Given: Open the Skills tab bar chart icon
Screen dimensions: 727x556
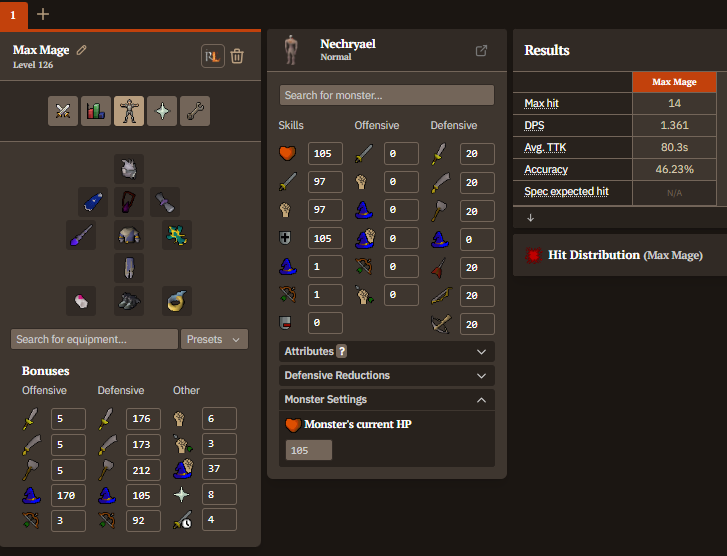Looking at the screenshot, I should (96, 111).
